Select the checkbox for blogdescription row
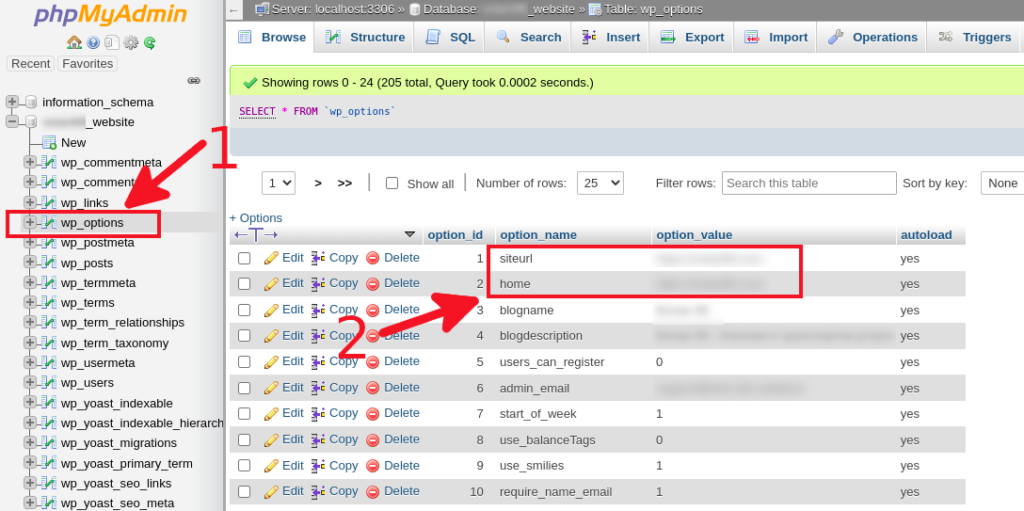Image resolution: width=1024 pixels, height=511 pixels. [x=244, y=336]
